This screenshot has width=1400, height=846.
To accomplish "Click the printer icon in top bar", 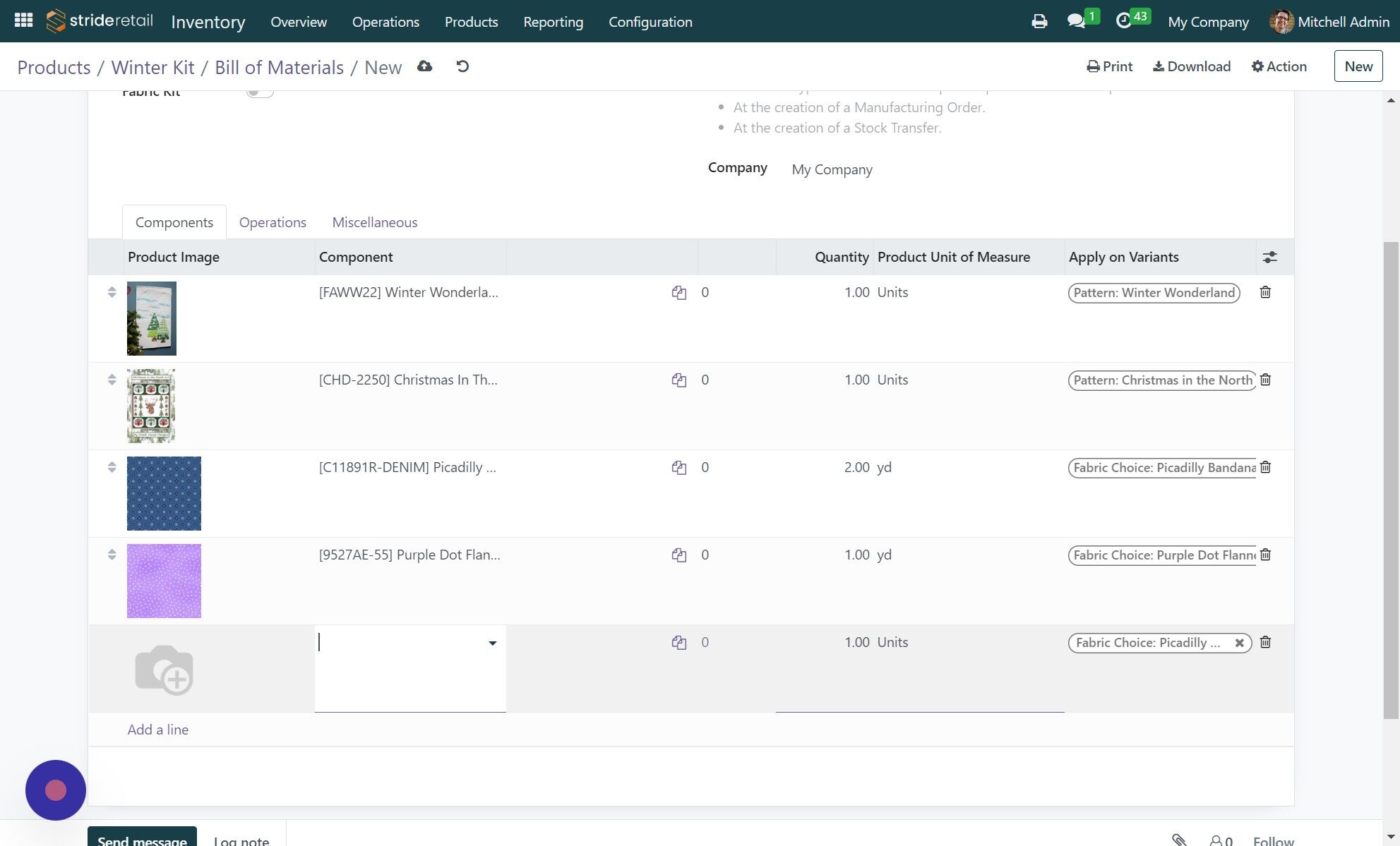I will click(x=1039, y=21).
